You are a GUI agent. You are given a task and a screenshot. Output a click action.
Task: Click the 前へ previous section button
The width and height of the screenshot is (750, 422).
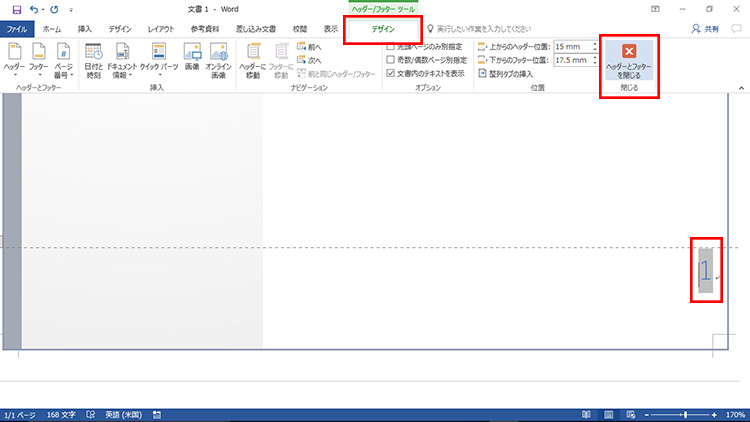[x=309, y=46]
